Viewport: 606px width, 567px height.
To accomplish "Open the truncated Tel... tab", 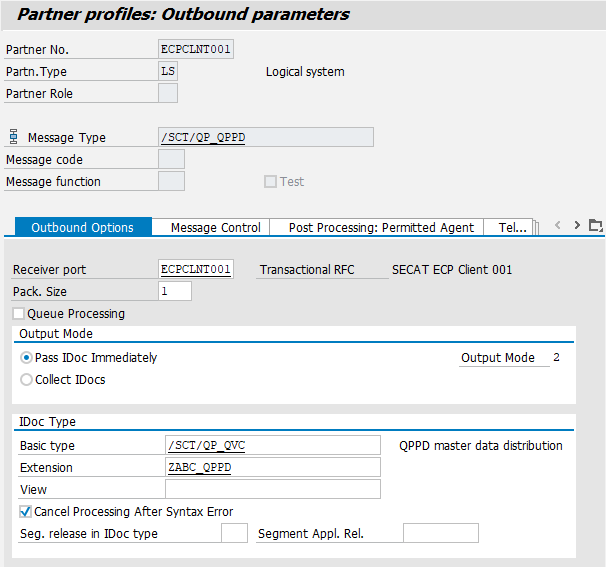I will coord(512,228).
